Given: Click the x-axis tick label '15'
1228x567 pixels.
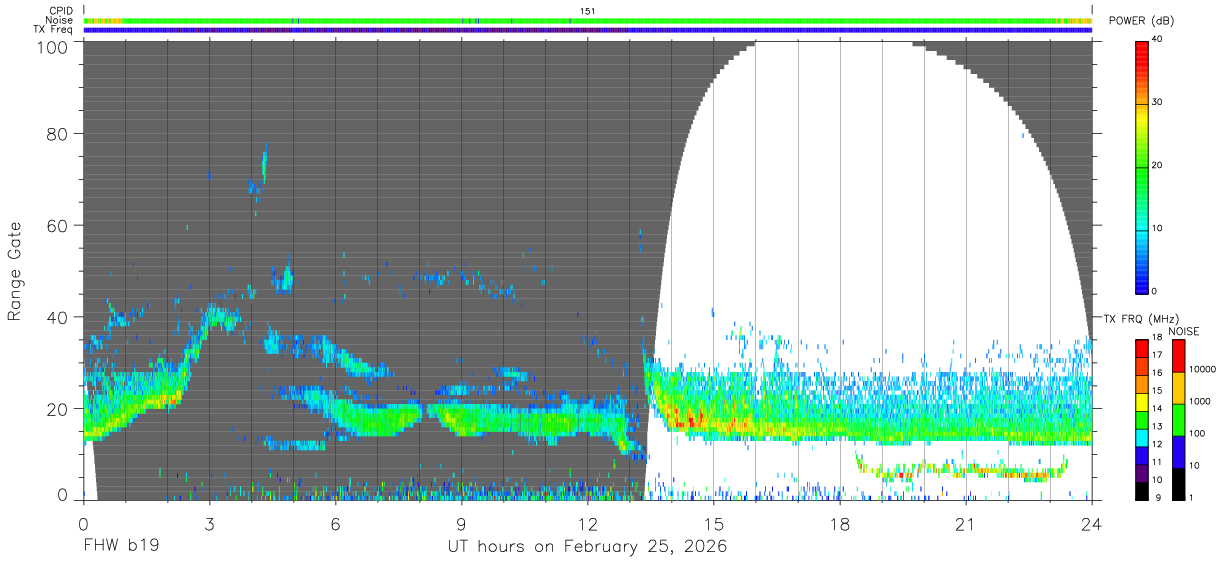Looking at the screenshot, I should 713,524.
